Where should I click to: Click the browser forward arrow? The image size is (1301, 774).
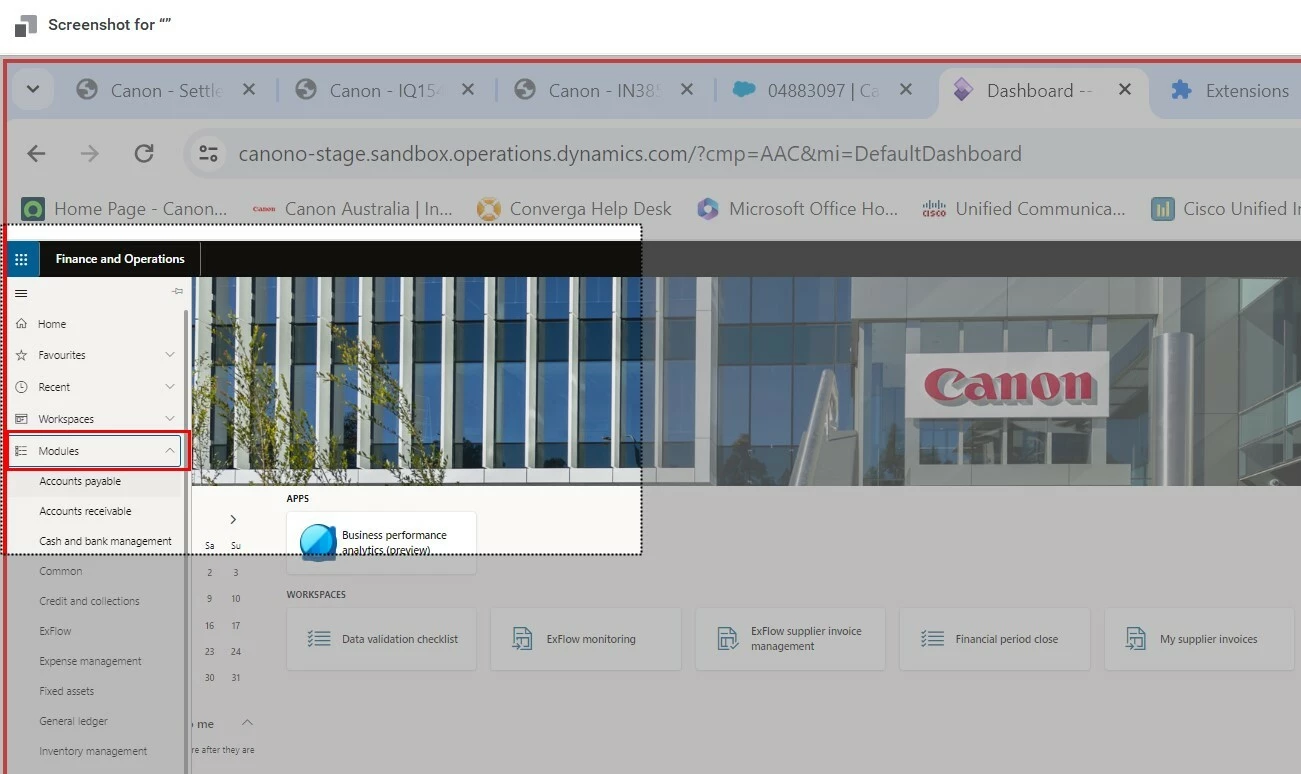(x=90, y=153)
